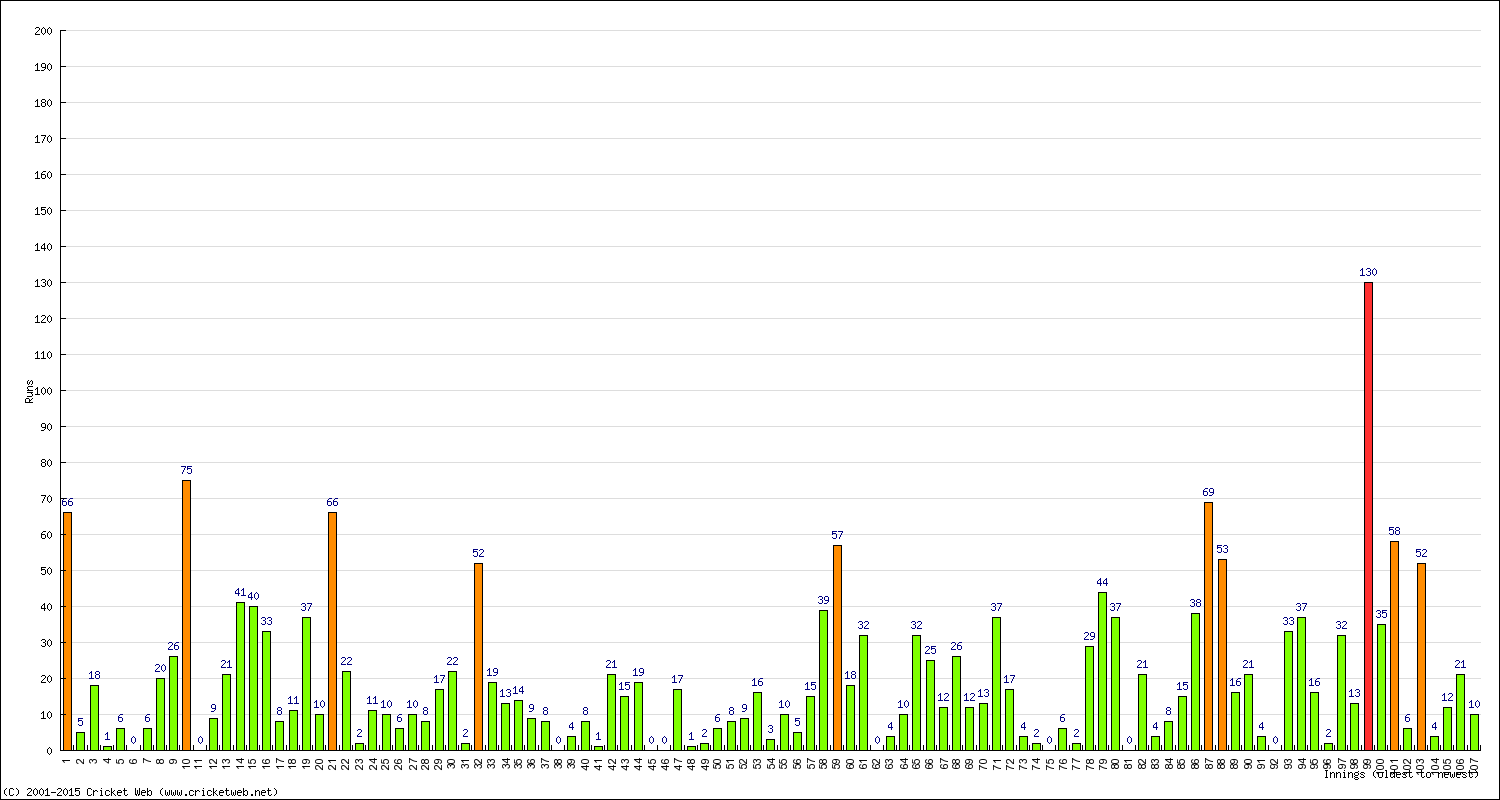Click the Cricket Web copyright text
The width and height of the screenshot is (1500, 800).
(141, 792)
